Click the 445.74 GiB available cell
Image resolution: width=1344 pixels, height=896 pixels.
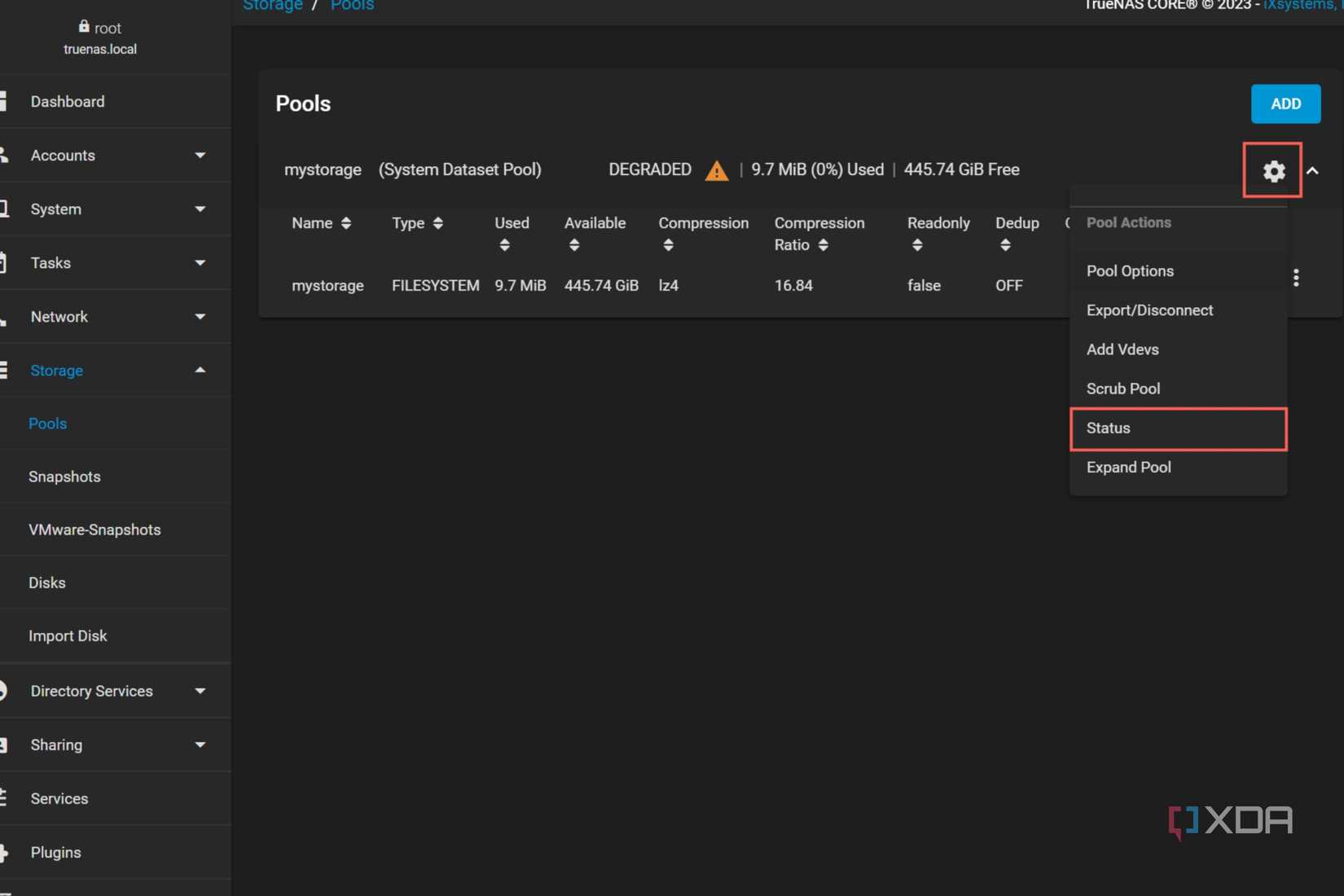[x=601, y=286]
